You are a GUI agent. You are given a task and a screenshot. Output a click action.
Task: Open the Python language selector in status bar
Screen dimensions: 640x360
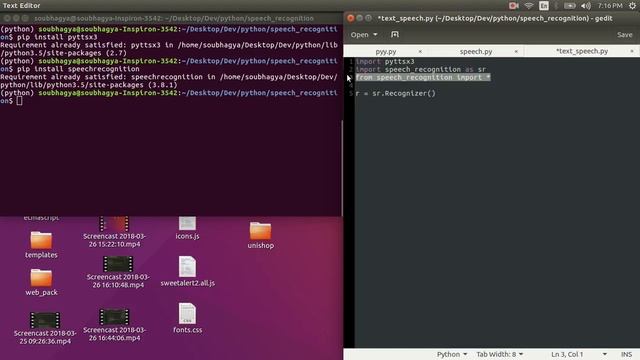tap(451, 354)
